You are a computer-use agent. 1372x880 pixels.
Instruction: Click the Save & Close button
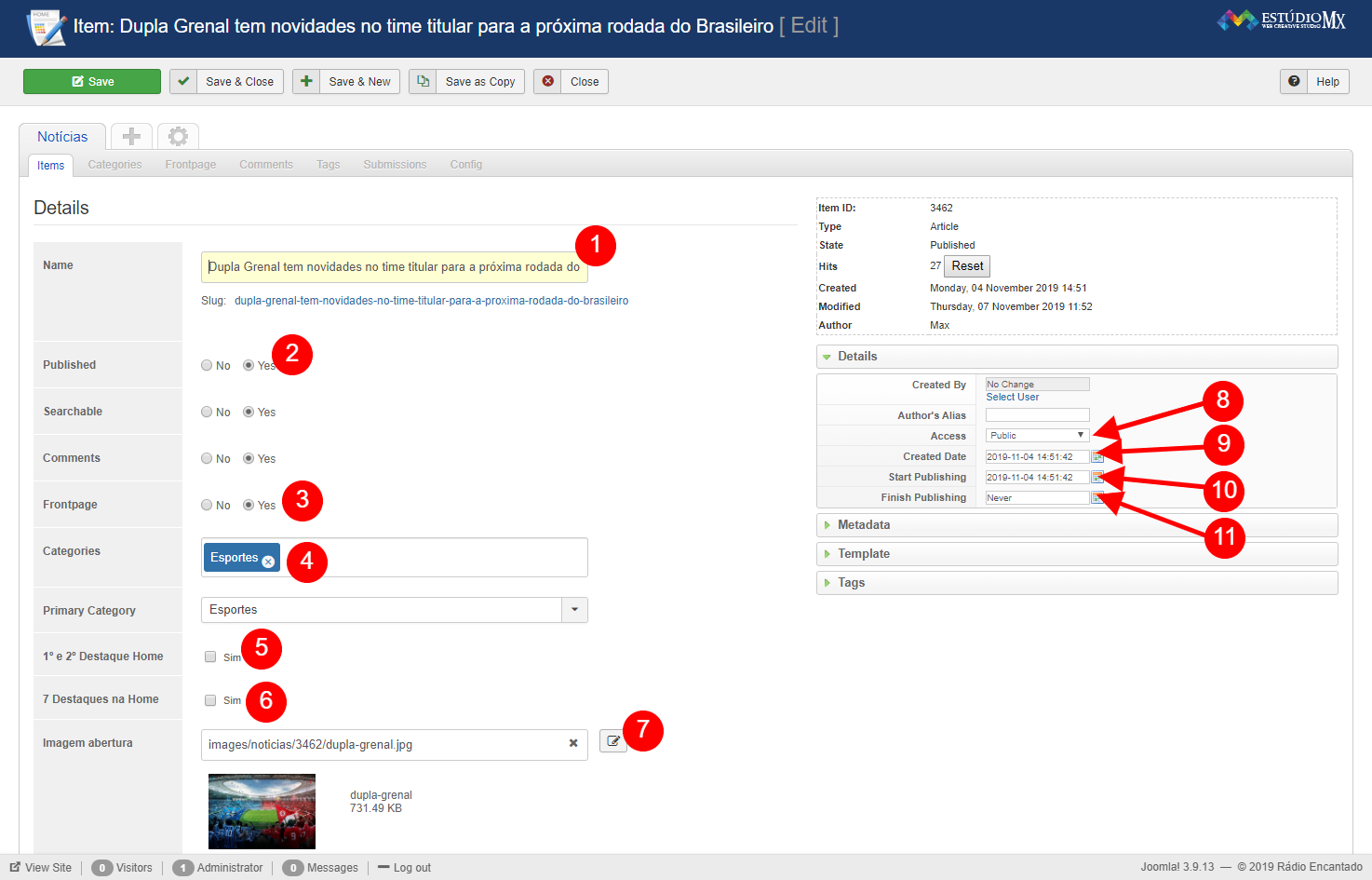tap(227, 82)
